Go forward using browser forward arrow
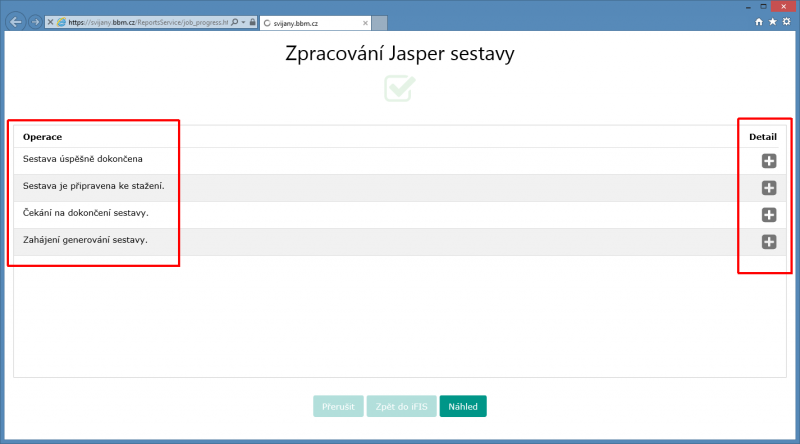Image resolution: width=800 pixels, height=444 pixels. point(35,22)
